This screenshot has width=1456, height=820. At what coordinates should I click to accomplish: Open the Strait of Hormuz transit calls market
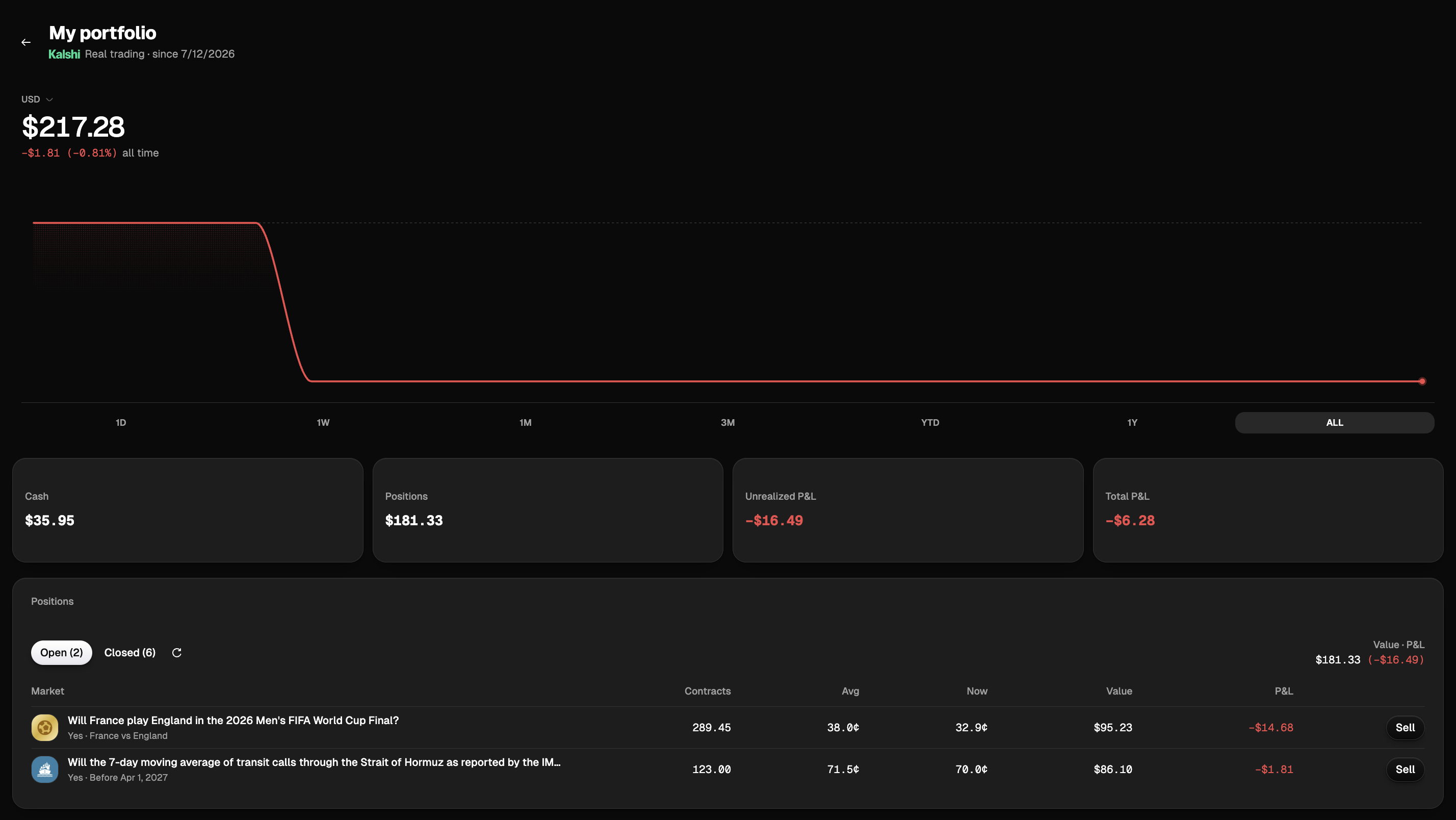coord(314,762)
